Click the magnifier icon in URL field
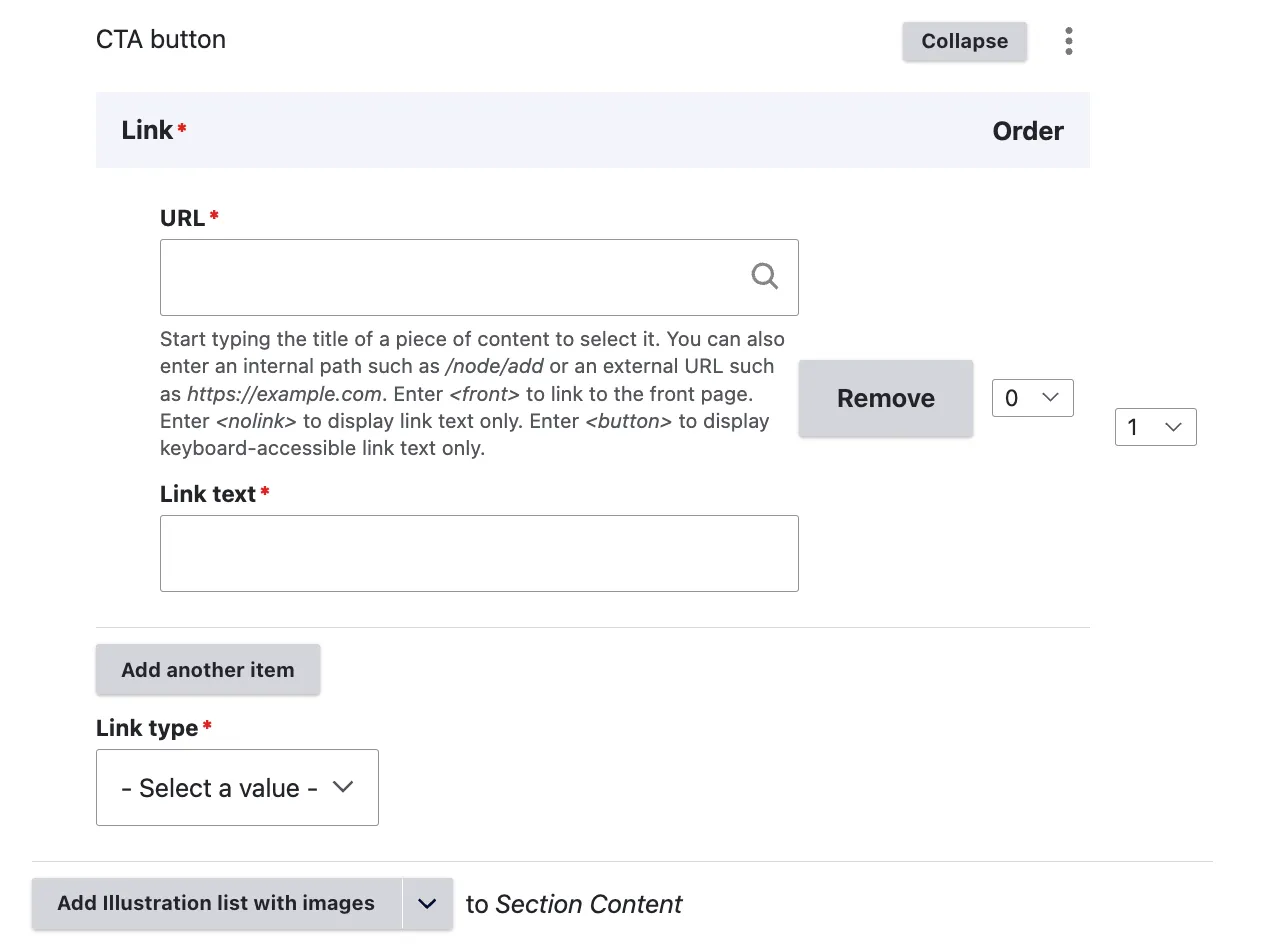The height and width of the screenshot is (952, 1278). point(764,276)
